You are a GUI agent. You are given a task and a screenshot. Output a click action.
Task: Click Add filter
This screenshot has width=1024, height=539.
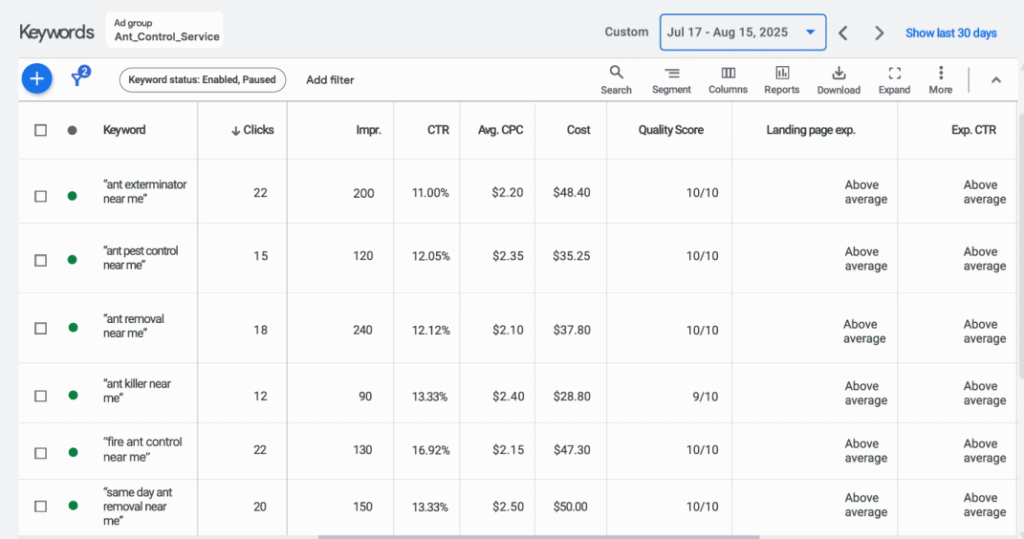330,80
